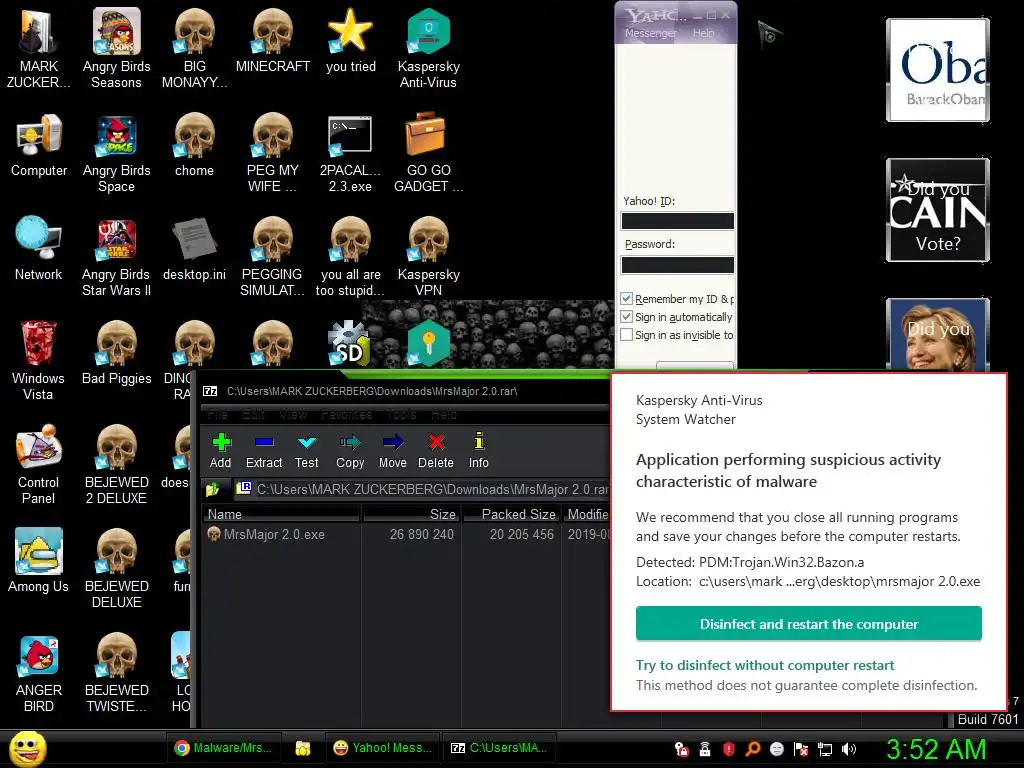Open the Help menu in 7-Zip

(443, 415)
